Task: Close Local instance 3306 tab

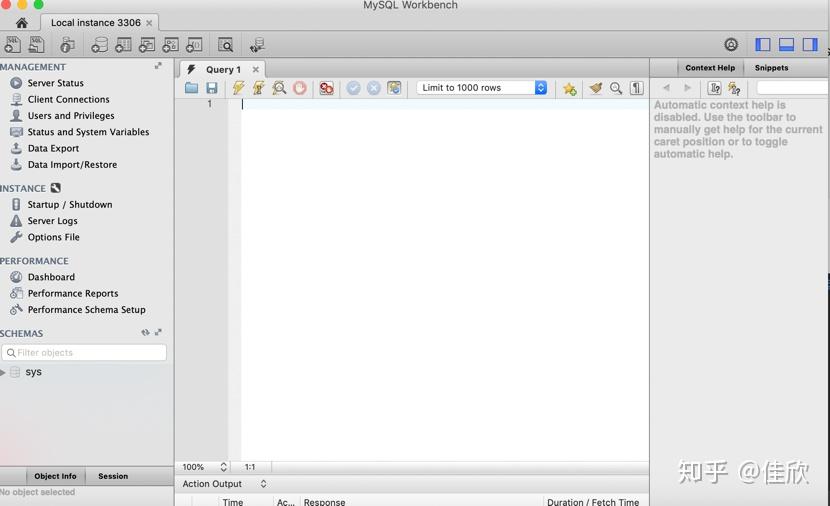Action: (149, 23)
